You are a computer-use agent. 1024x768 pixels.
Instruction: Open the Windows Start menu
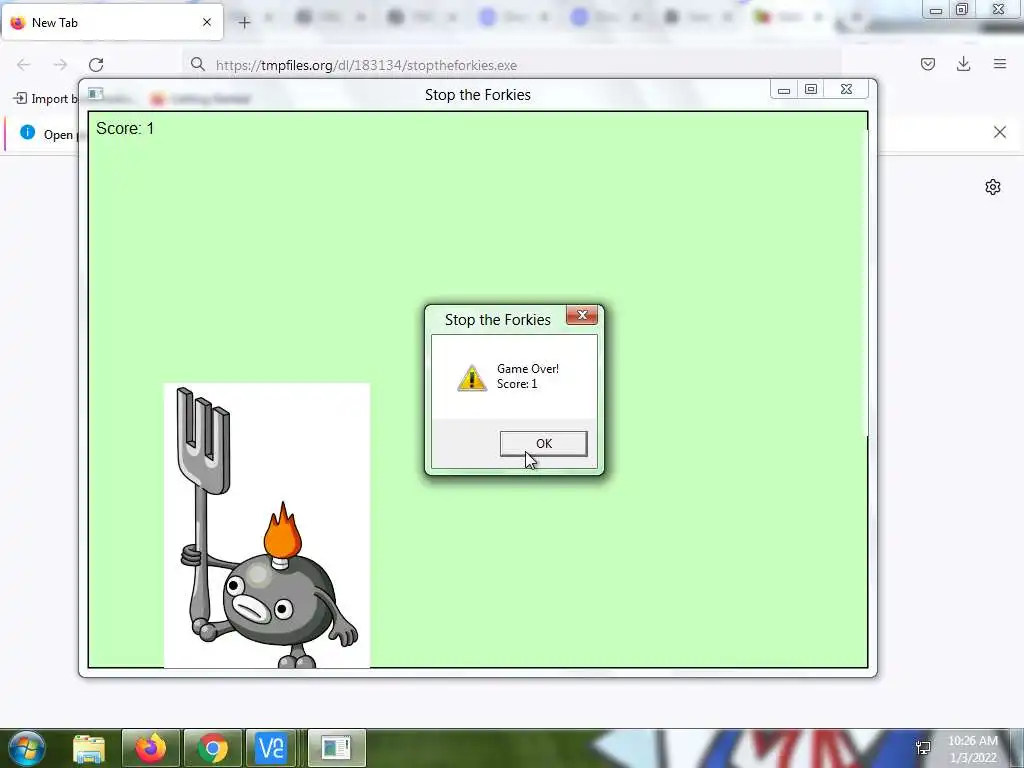pyautogui.click(x=26, y=748)
